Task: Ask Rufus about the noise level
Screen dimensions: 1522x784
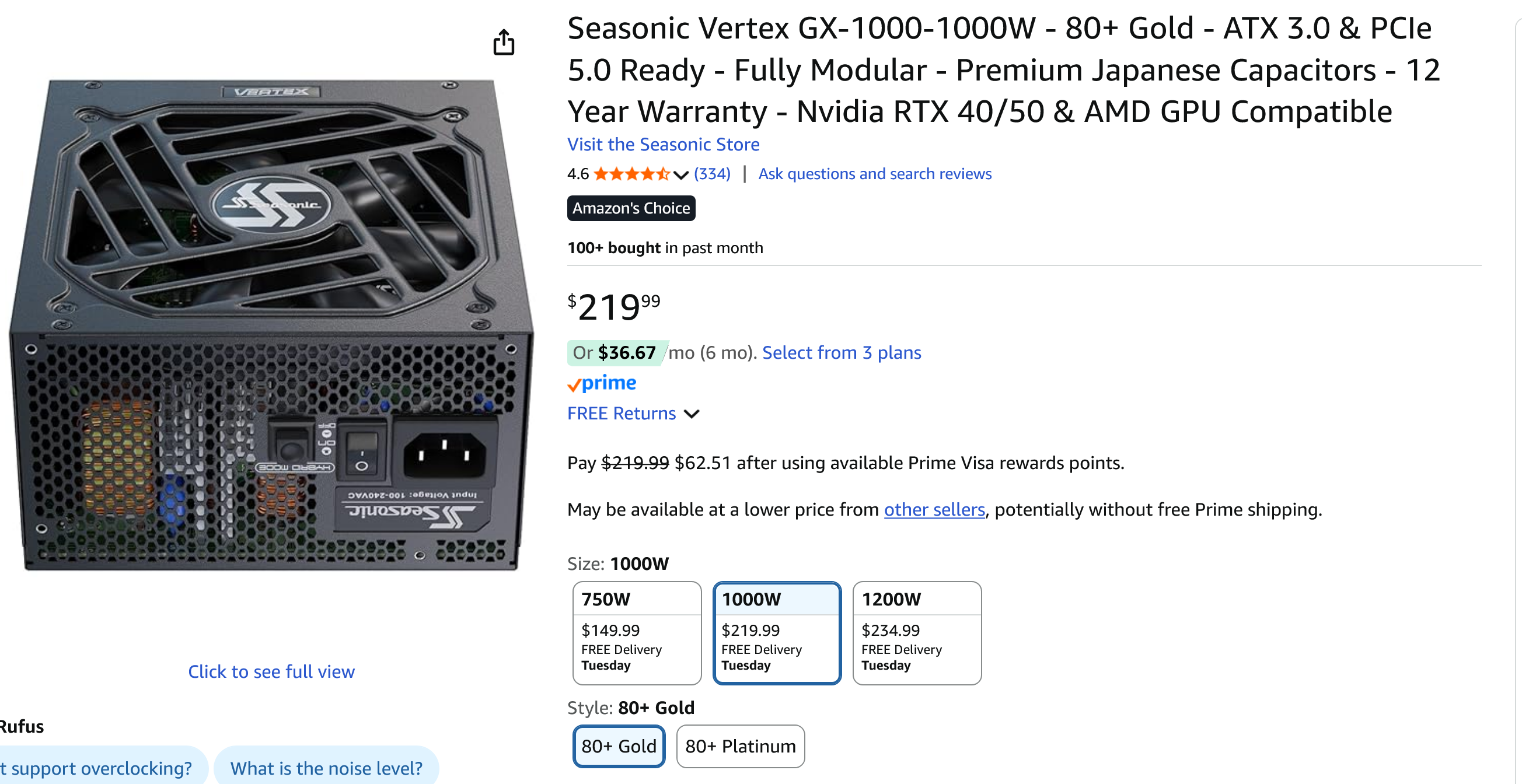Action: [326, 768]
